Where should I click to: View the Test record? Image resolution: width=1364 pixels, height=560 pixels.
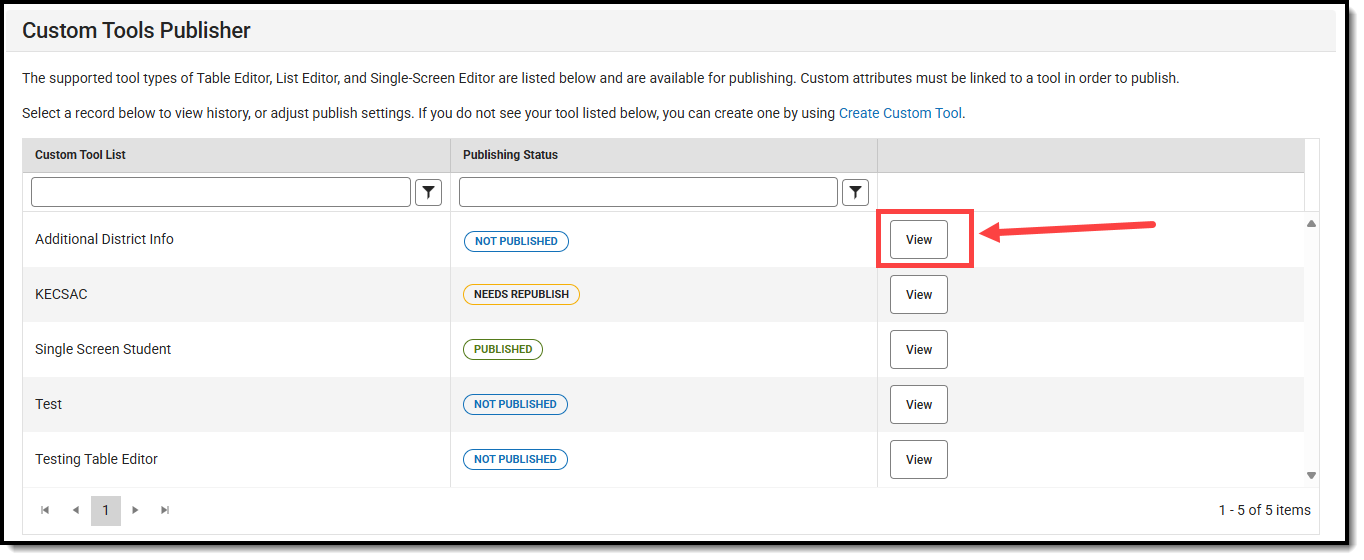(919, 405)
